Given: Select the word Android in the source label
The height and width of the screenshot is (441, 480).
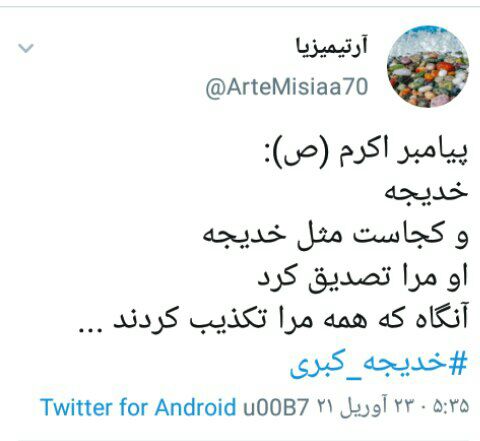Looking at the screenshot, I should pos(195,407).
